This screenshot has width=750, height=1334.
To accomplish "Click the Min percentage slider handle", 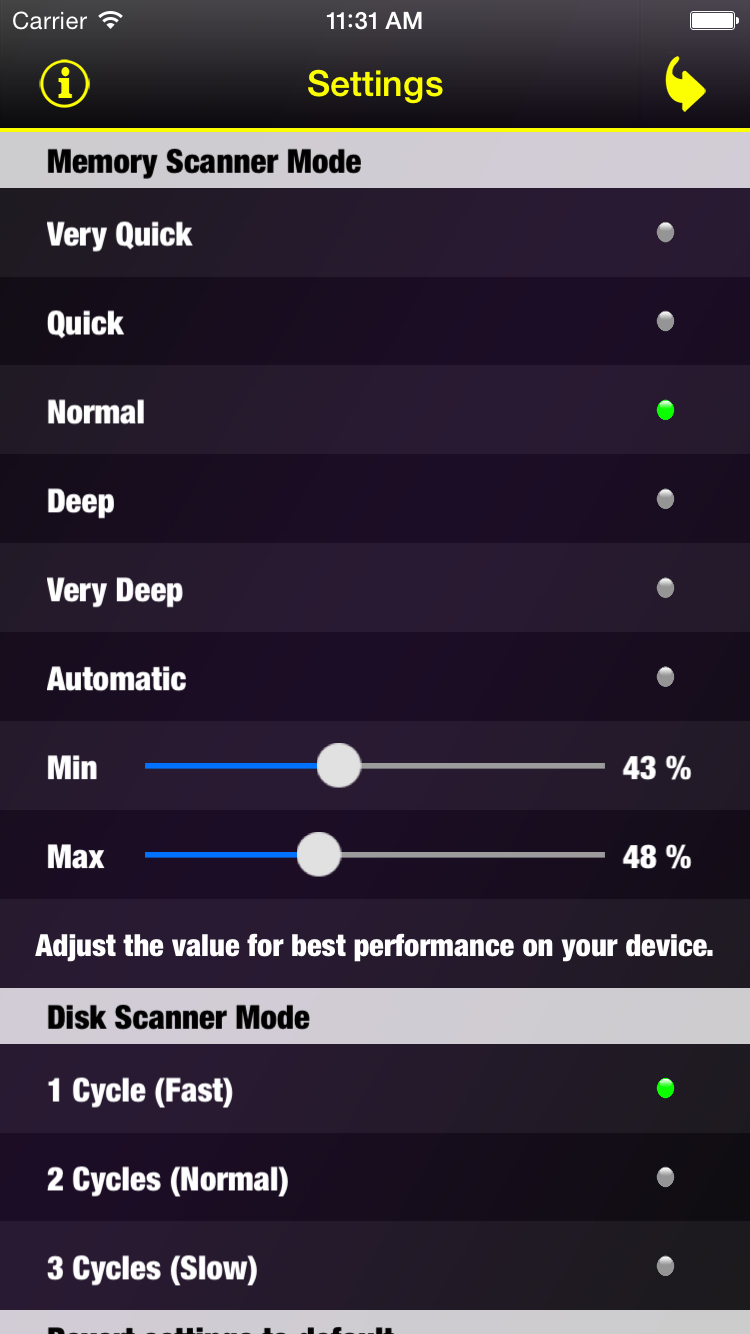I will click(x=338, y=765).
